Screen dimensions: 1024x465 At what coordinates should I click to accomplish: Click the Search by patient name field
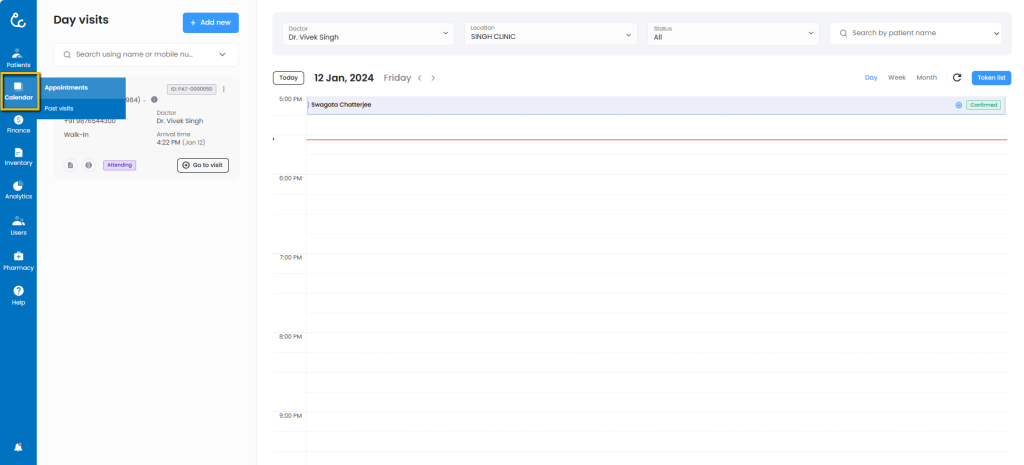(915, 33)
